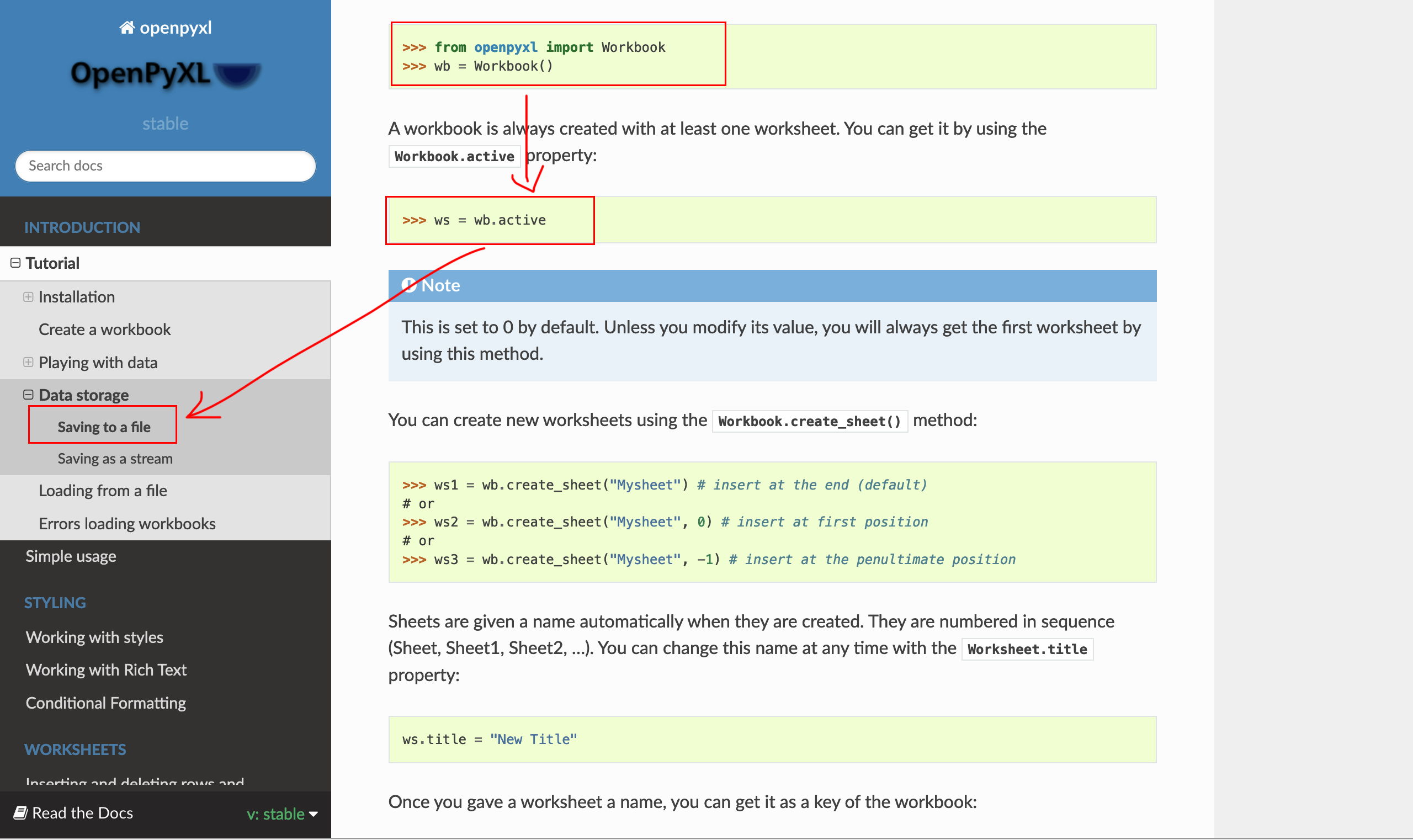Expand the Playing with data subsection
1413x840 pixels.
[x=28, y=362]
